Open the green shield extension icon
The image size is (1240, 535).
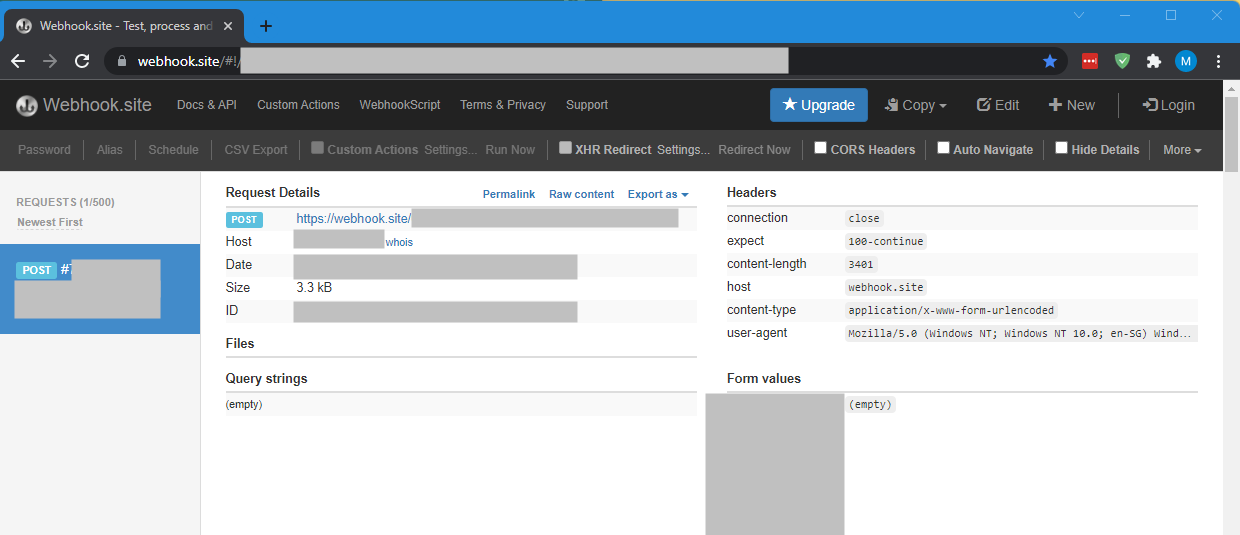pyautogui.click(x=1122, y=61)
